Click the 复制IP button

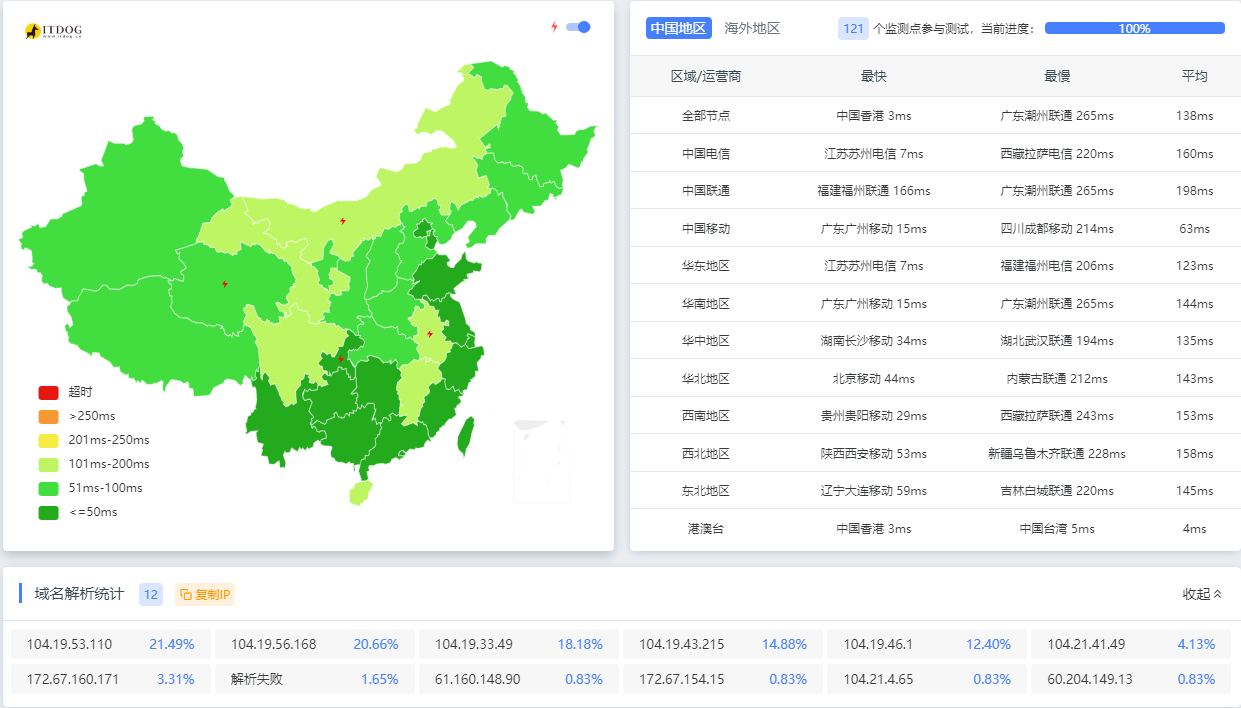[x=203, y=594]
